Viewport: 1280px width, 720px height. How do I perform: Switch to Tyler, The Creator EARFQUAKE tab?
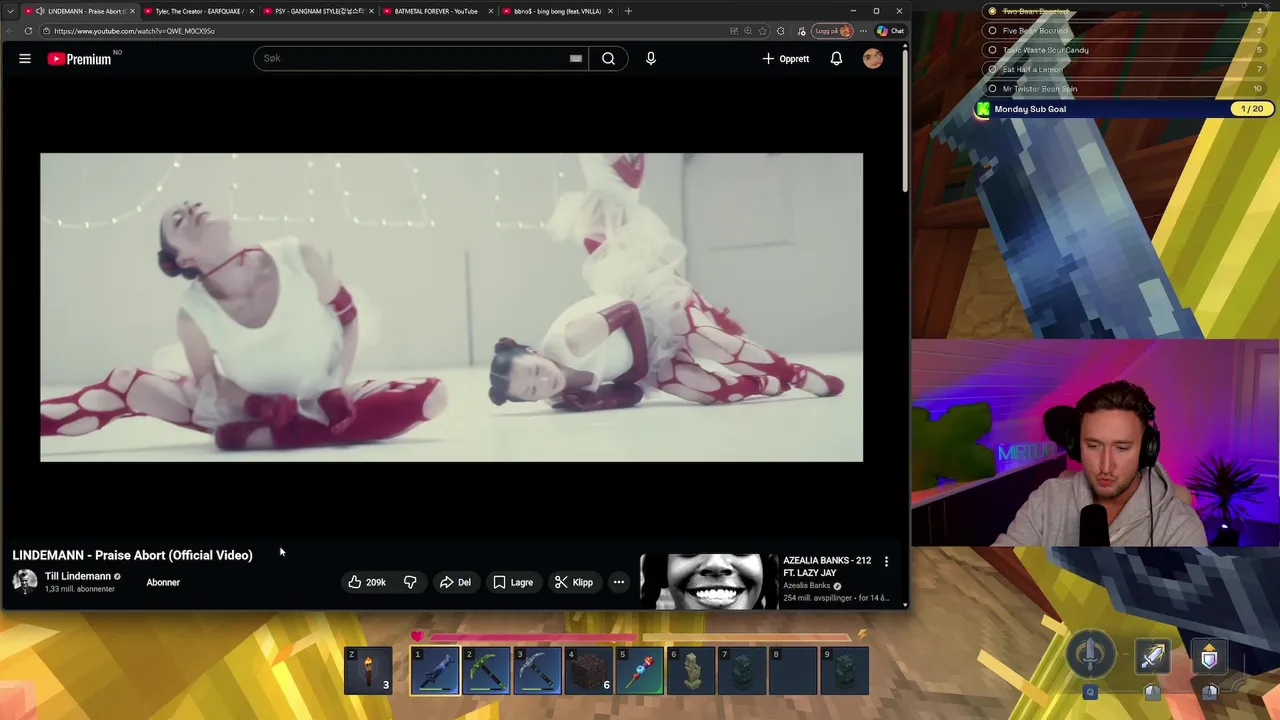(198, 11)
